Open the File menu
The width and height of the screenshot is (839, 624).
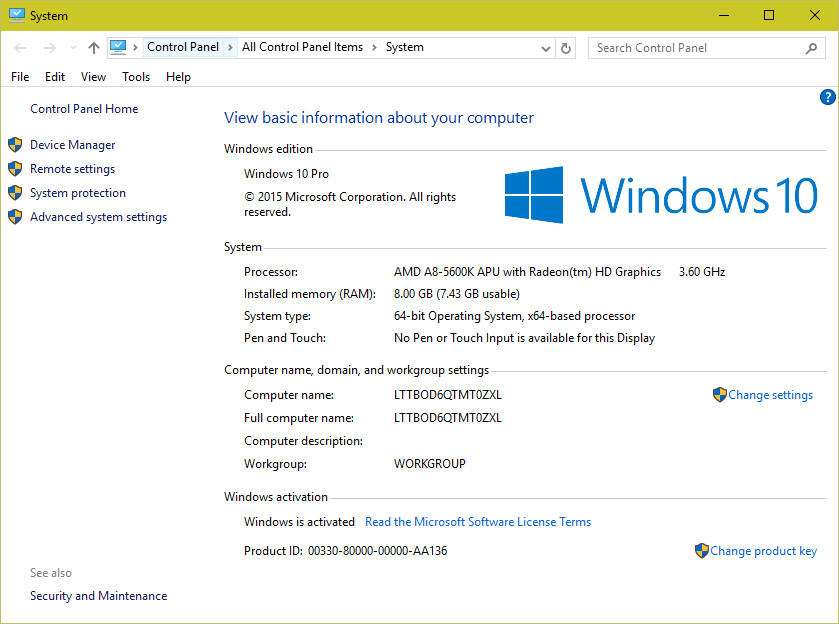click(x=20, y=77)
